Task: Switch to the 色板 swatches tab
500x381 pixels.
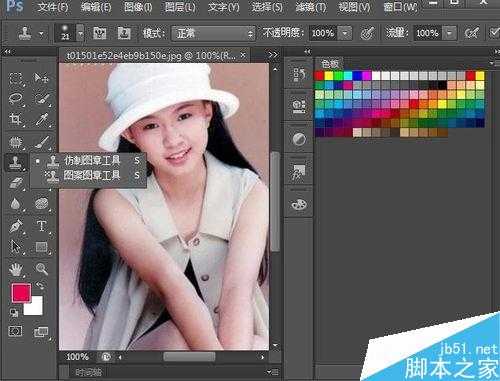Action: 330,63
